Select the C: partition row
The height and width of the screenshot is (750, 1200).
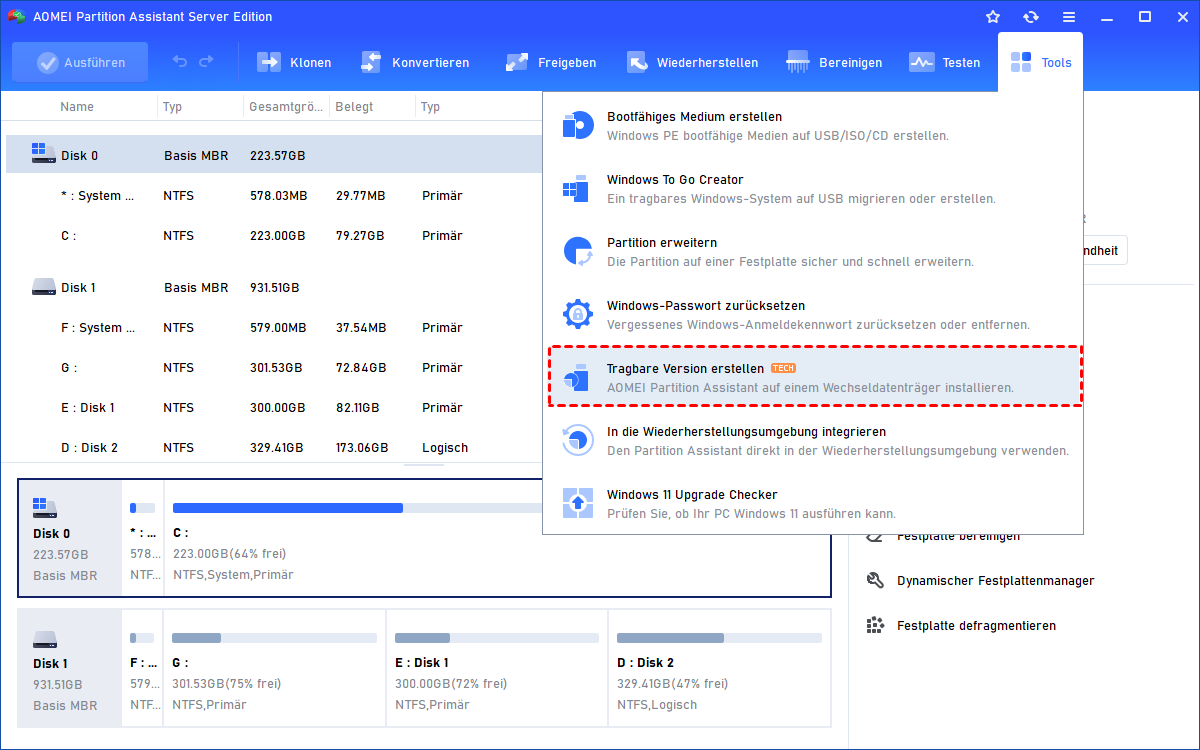tap(275, 236)
